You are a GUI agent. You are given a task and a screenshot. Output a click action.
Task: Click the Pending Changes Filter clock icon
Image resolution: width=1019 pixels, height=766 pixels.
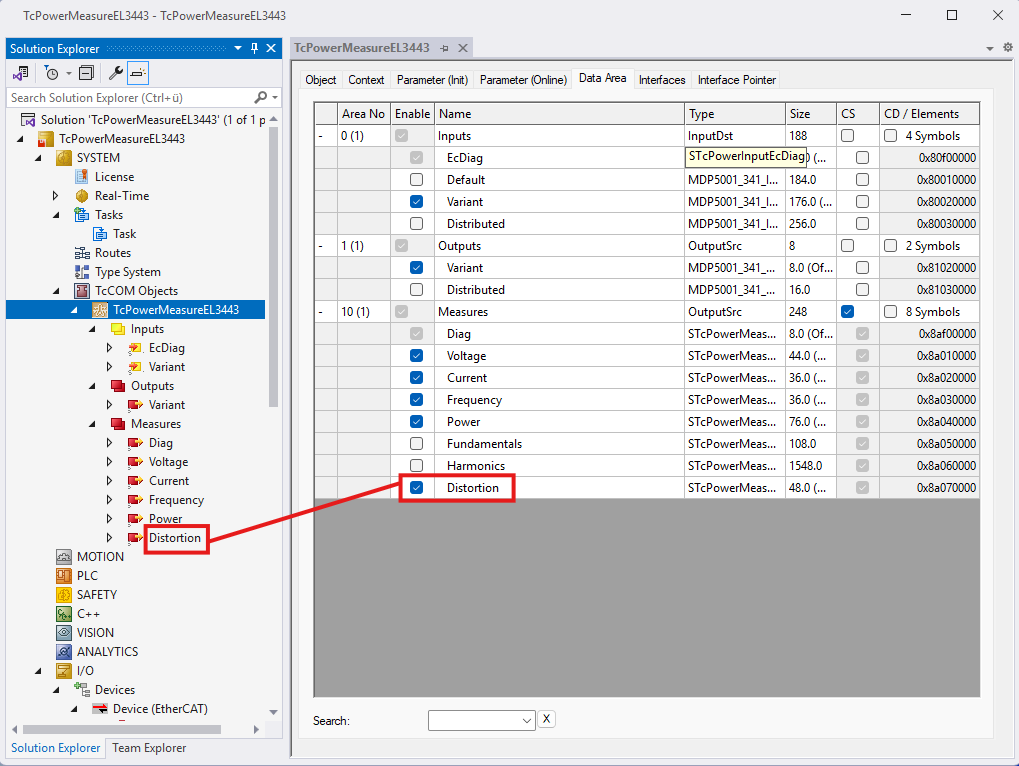pos(51,73)
